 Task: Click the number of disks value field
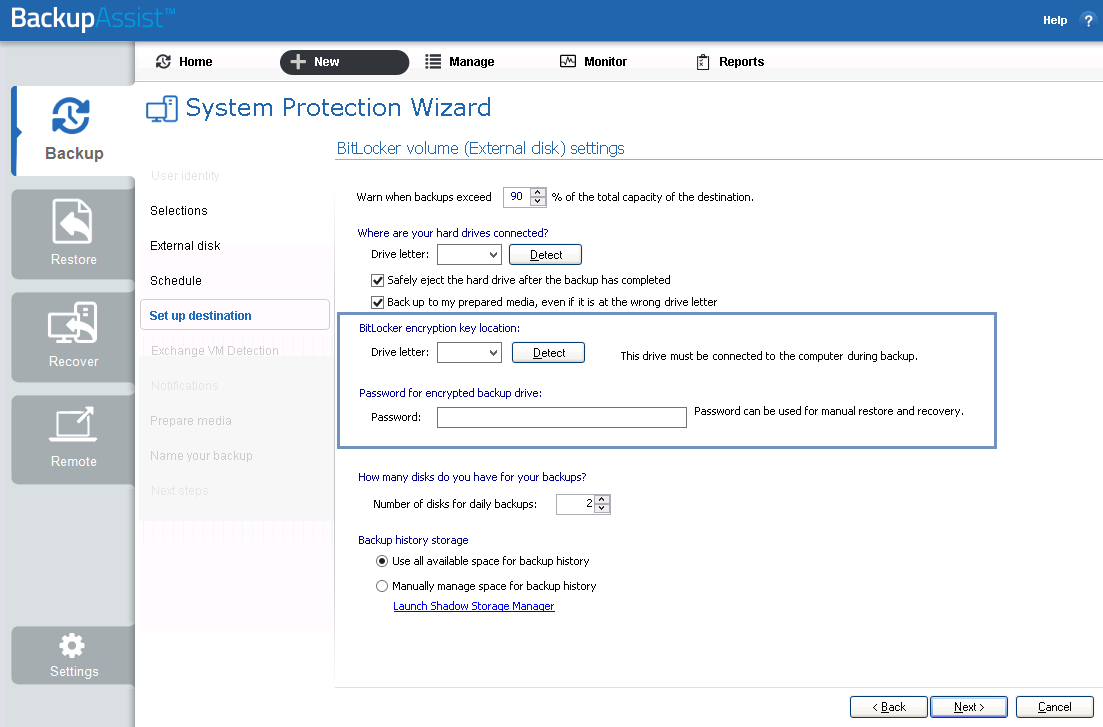(x=575, y=504)
